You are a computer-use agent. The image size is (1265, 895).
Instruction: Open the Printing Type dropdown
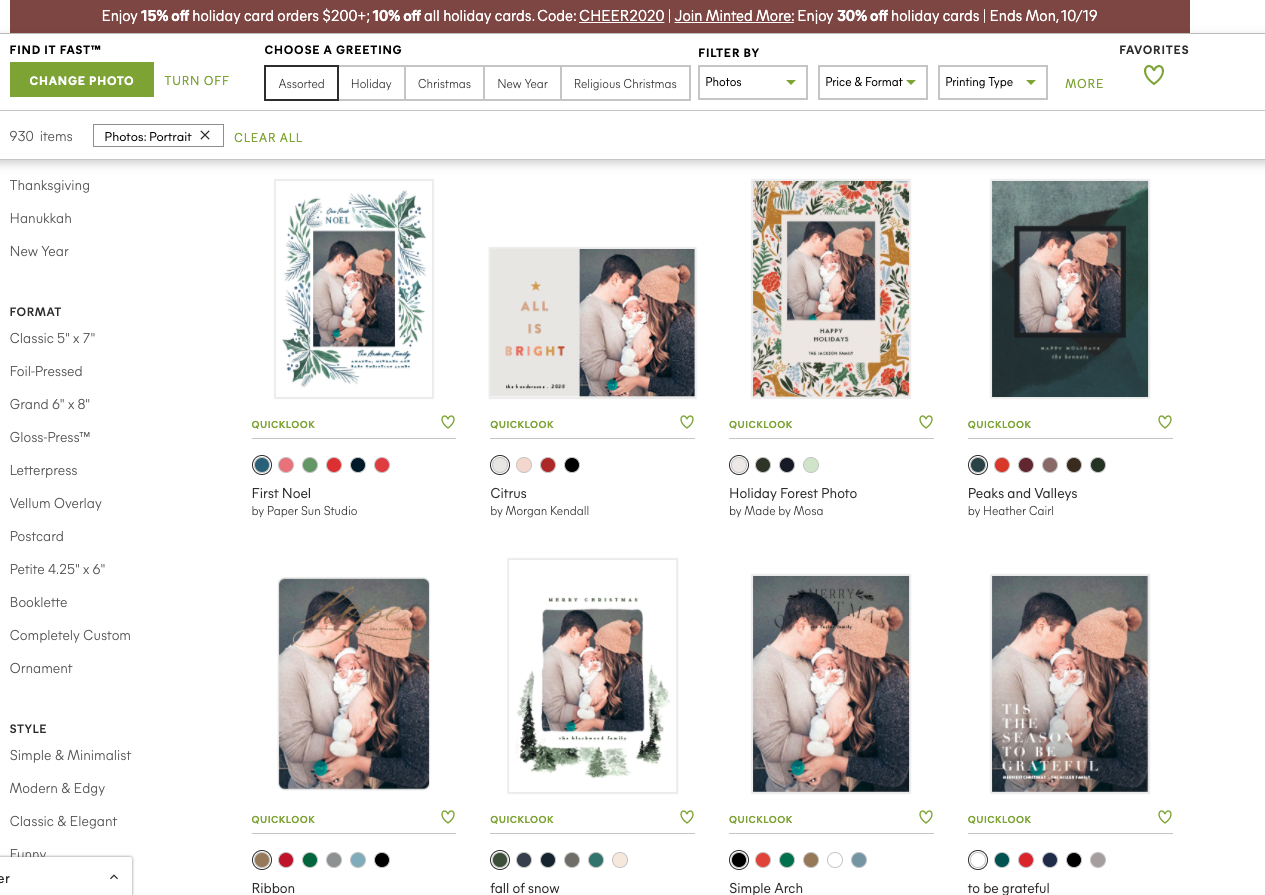(991, 83)
